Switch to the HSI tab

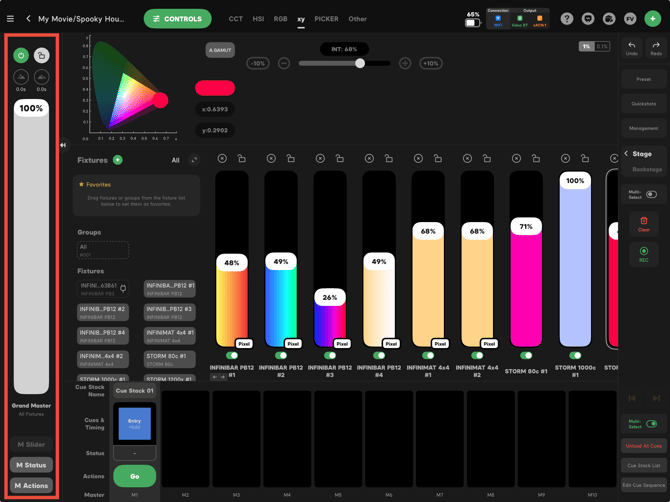pyautogui.click(x=258, y=19)
